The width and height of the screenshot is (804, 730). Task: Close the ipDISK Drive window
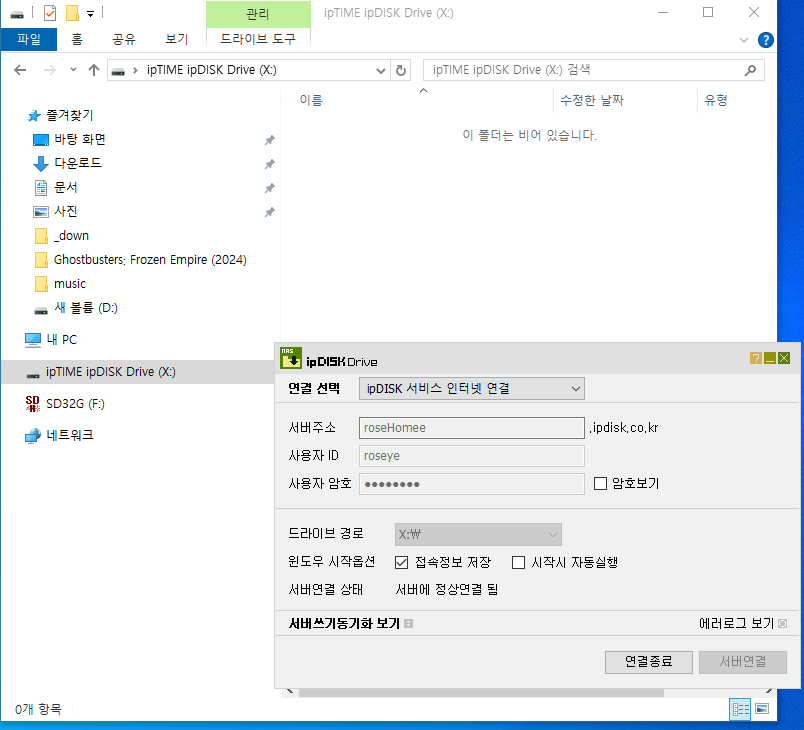tap(784, 358)
